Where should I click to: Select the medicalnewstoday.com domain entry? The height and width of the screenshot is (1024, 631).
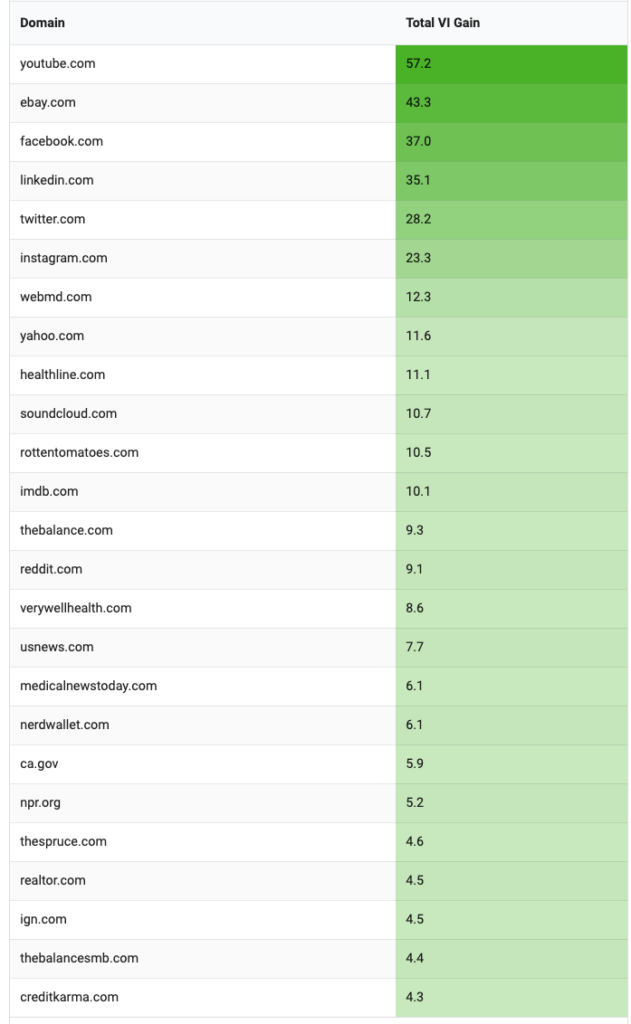click(x=88, y=686)
